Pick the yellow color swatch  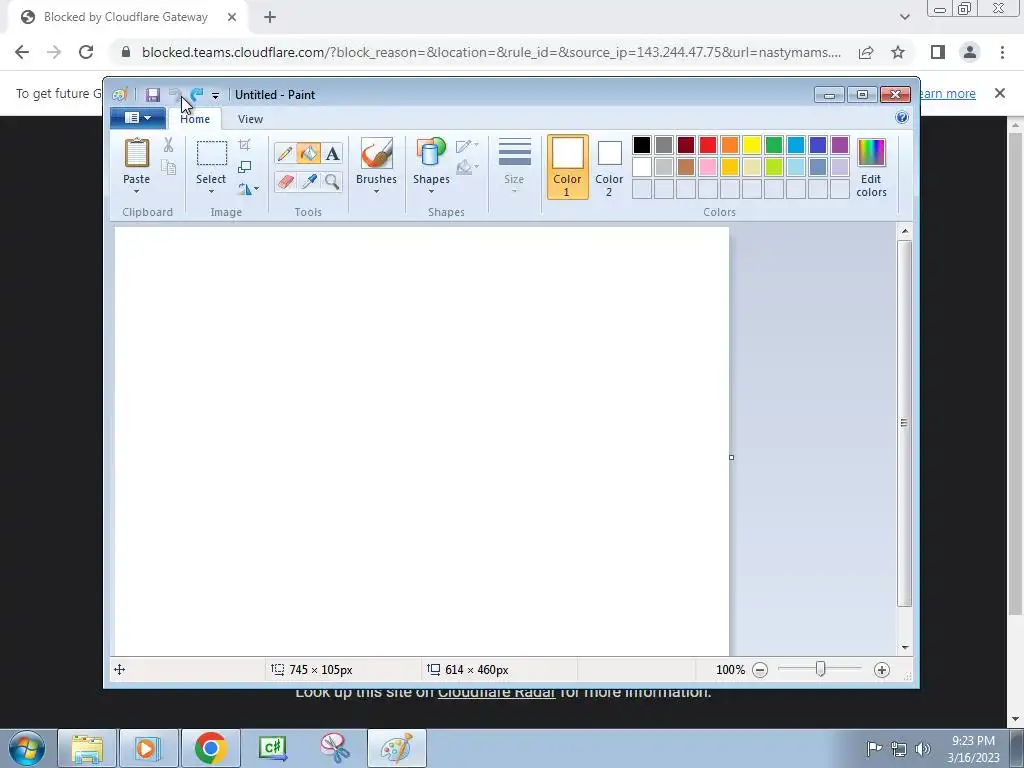coord(752,145)
